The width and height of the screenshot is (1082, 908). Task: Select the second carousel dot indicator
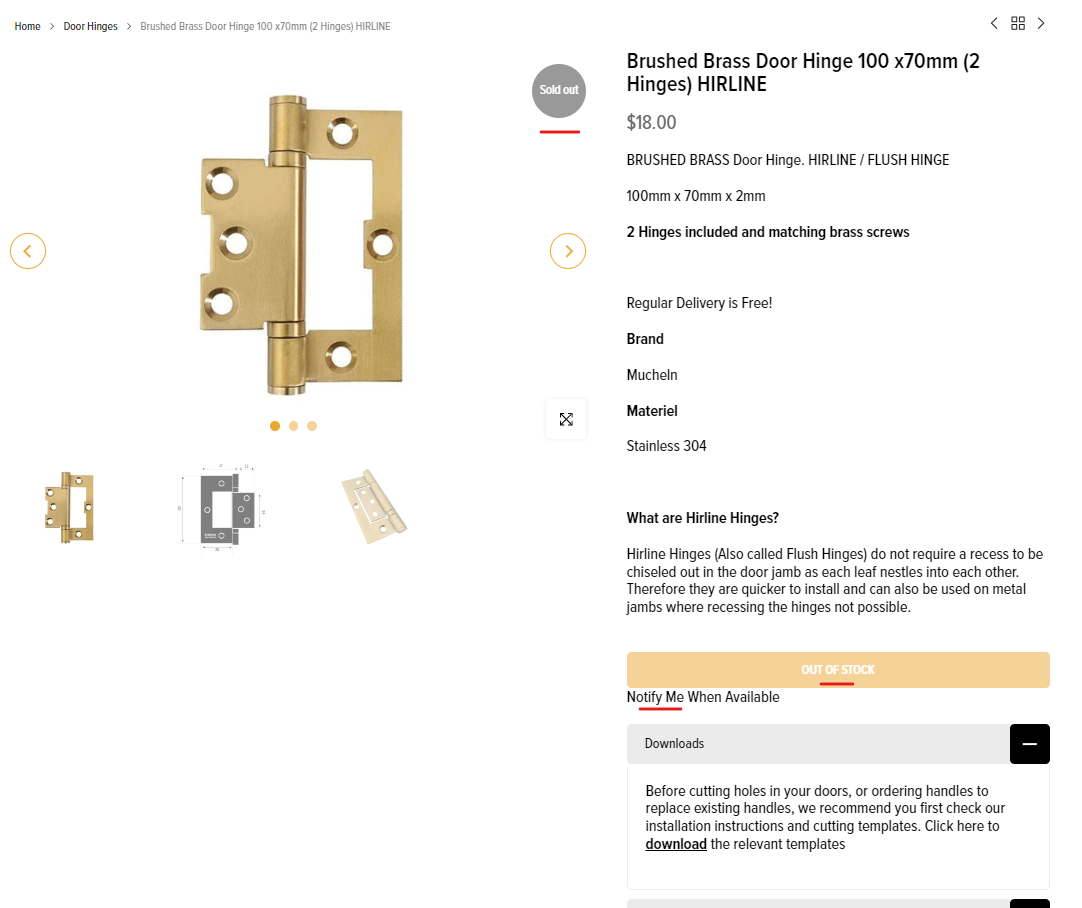pos(293,426)
